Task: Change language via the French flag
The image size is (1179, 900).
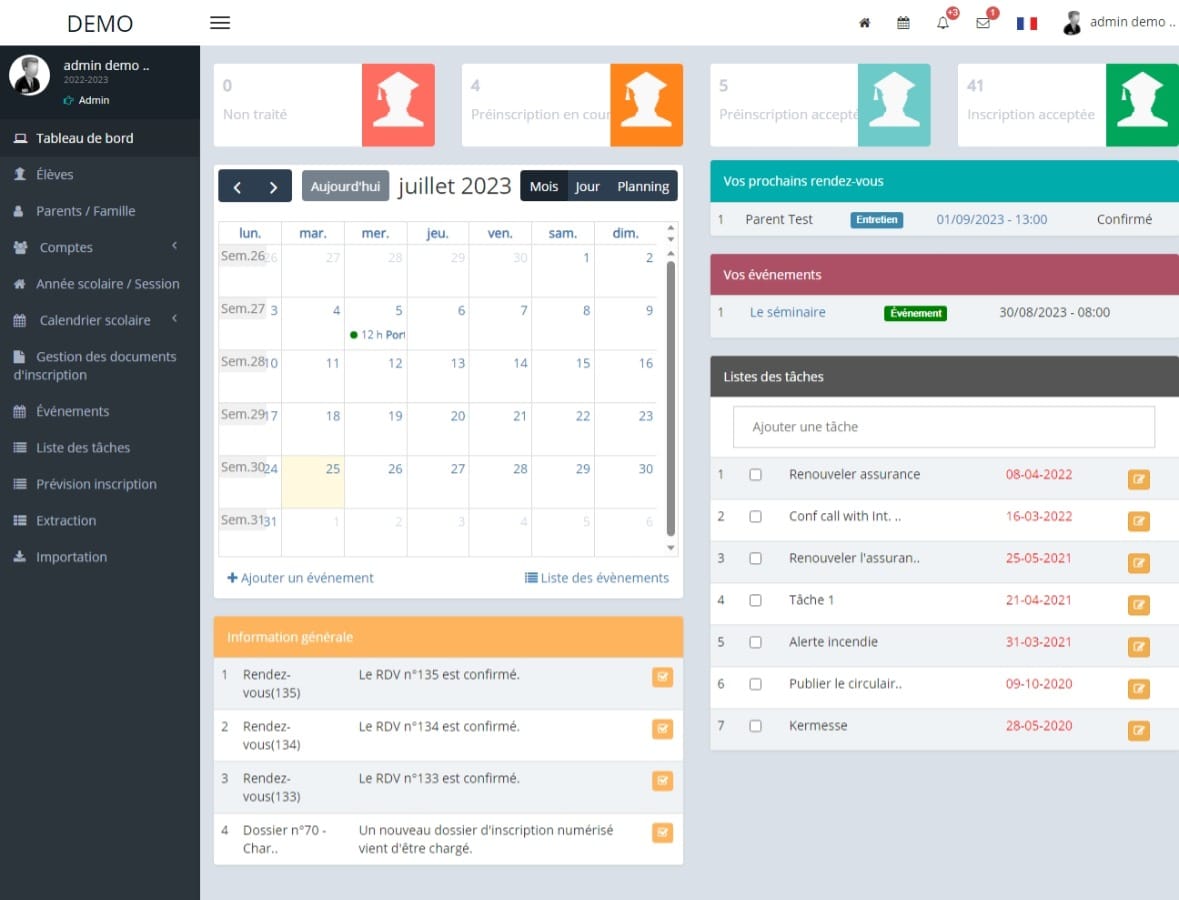Action: coord(1027,21)
